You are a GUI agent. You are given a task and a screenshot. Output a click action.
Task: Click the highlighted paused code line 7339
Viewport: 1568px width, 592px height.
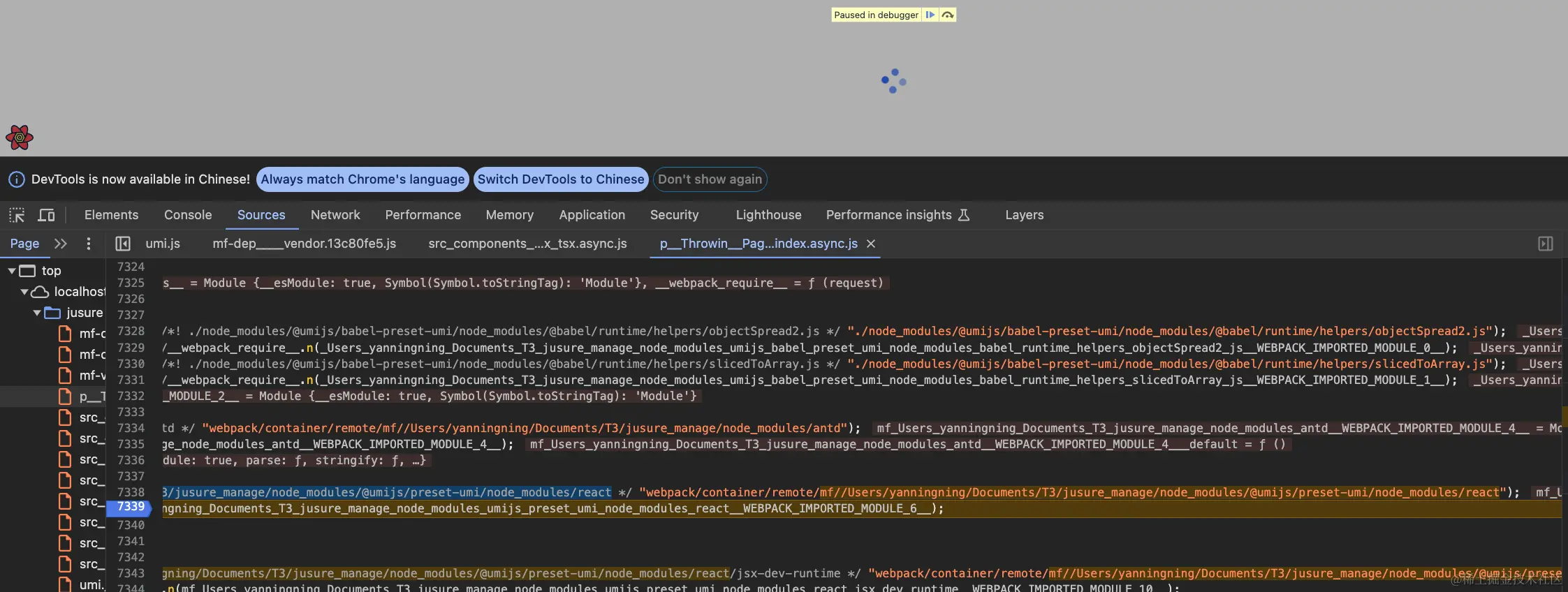coord(861,509)
